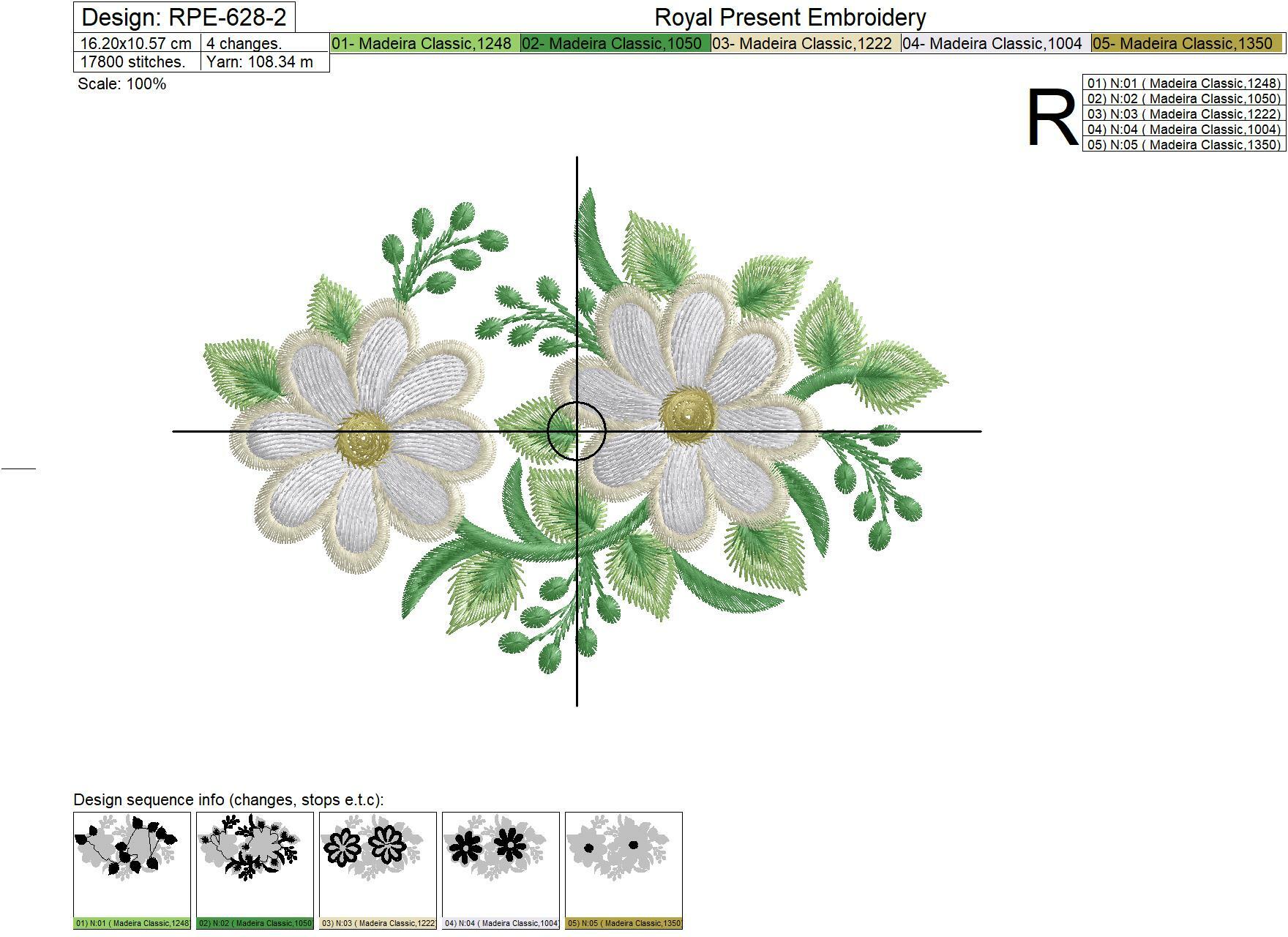Click the Yarn: 108.34 m field

260,61
